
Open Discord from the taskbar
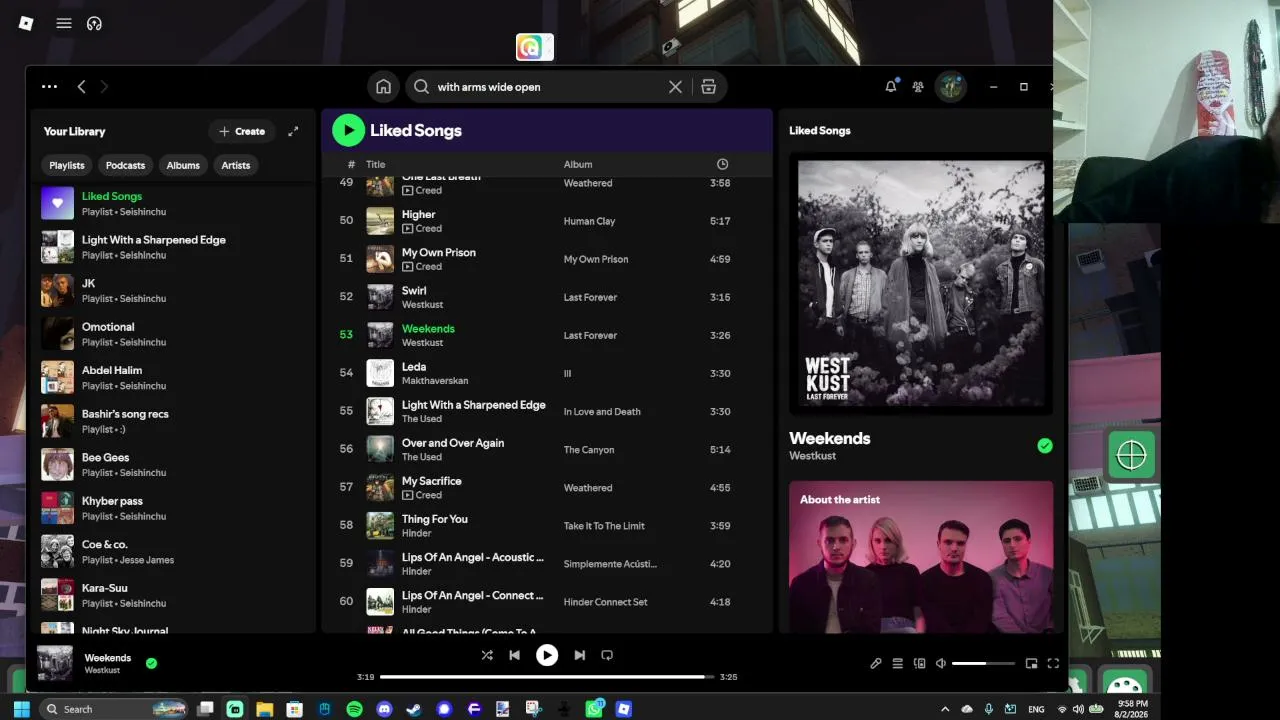[384, 709]
